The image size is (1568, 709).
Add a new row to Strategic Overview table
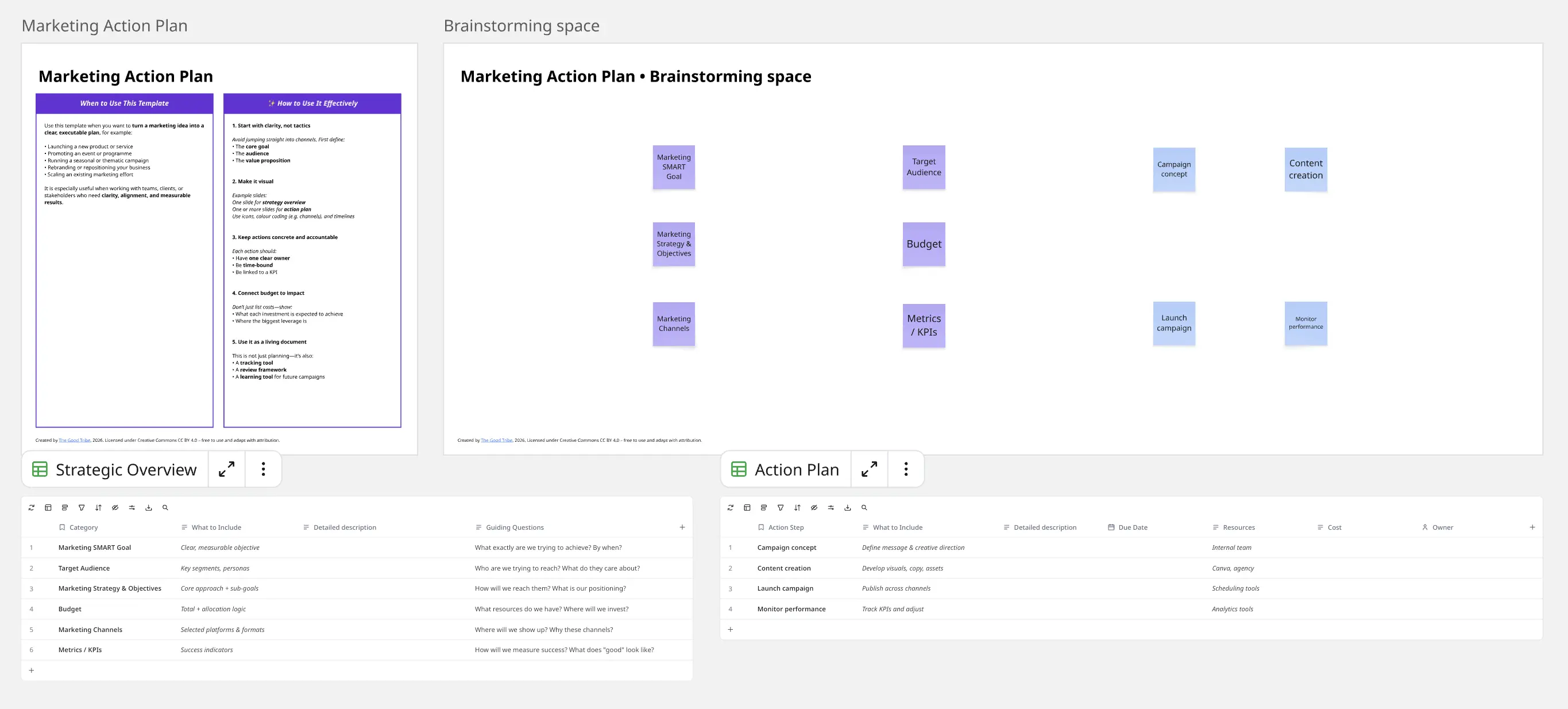point(31,670)
